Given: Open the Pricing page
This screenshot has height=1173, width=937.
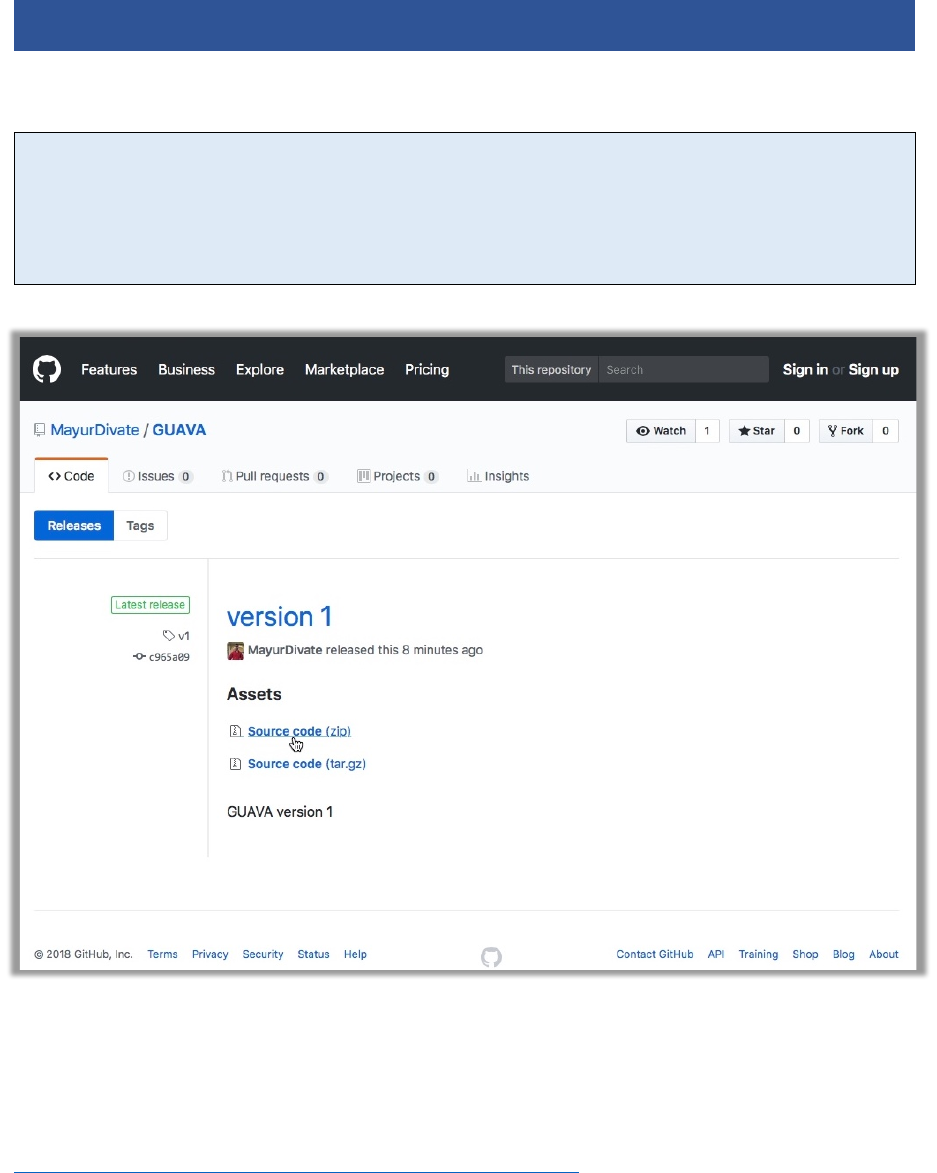Looking at the screenshot, I should click(x=427, y=370).
